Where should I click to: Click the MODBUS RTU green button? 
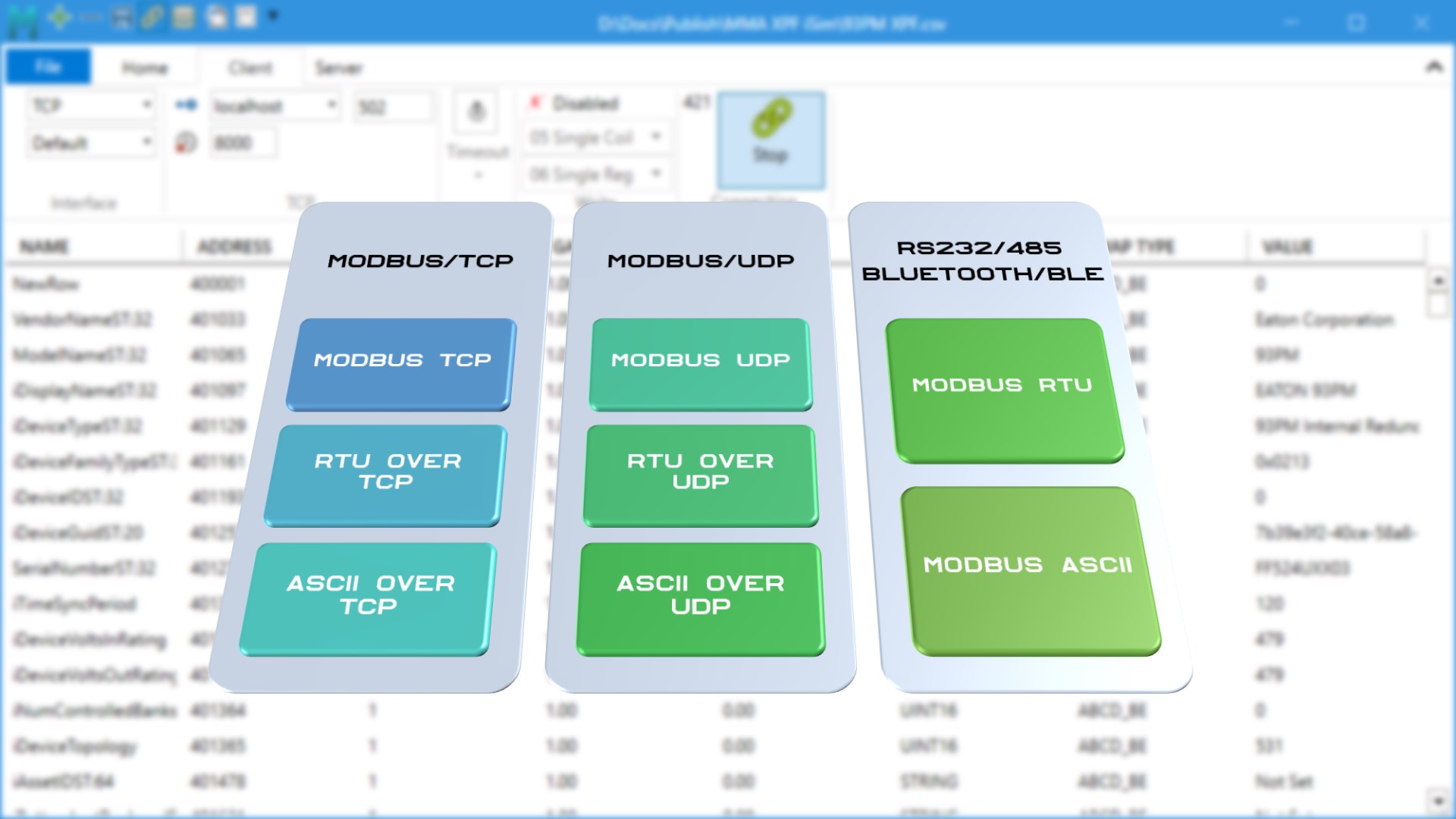1003,386
